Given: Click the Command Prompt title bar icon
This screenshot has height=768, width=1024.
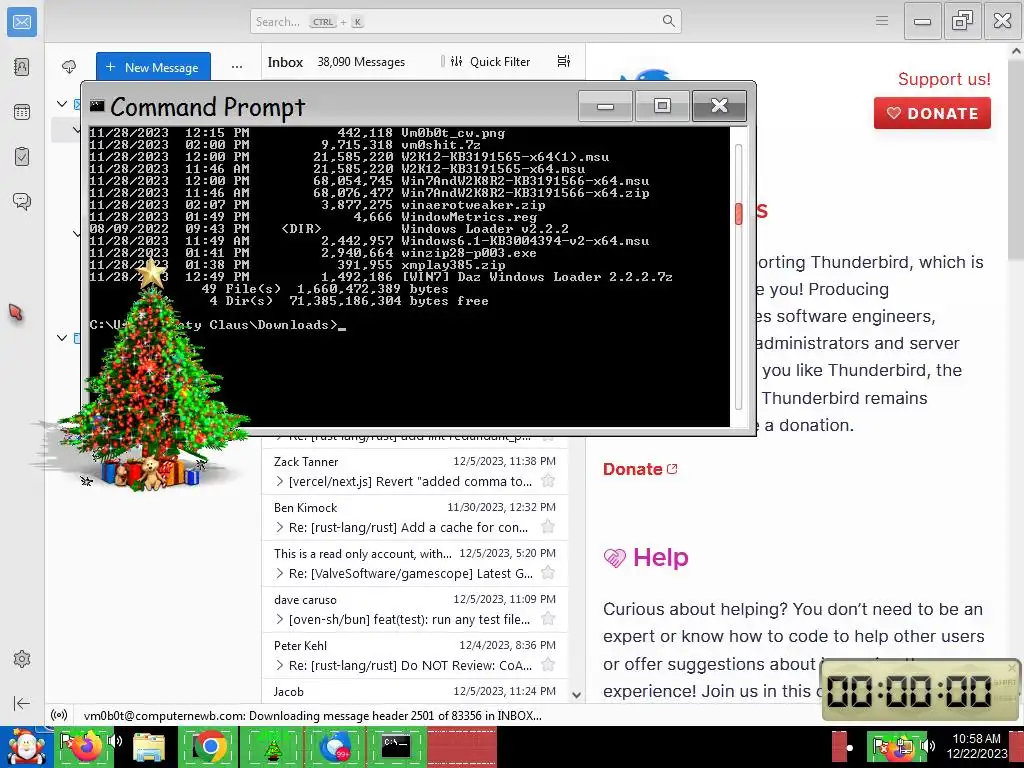Looking at the screenshot, I should coord(97,105).
